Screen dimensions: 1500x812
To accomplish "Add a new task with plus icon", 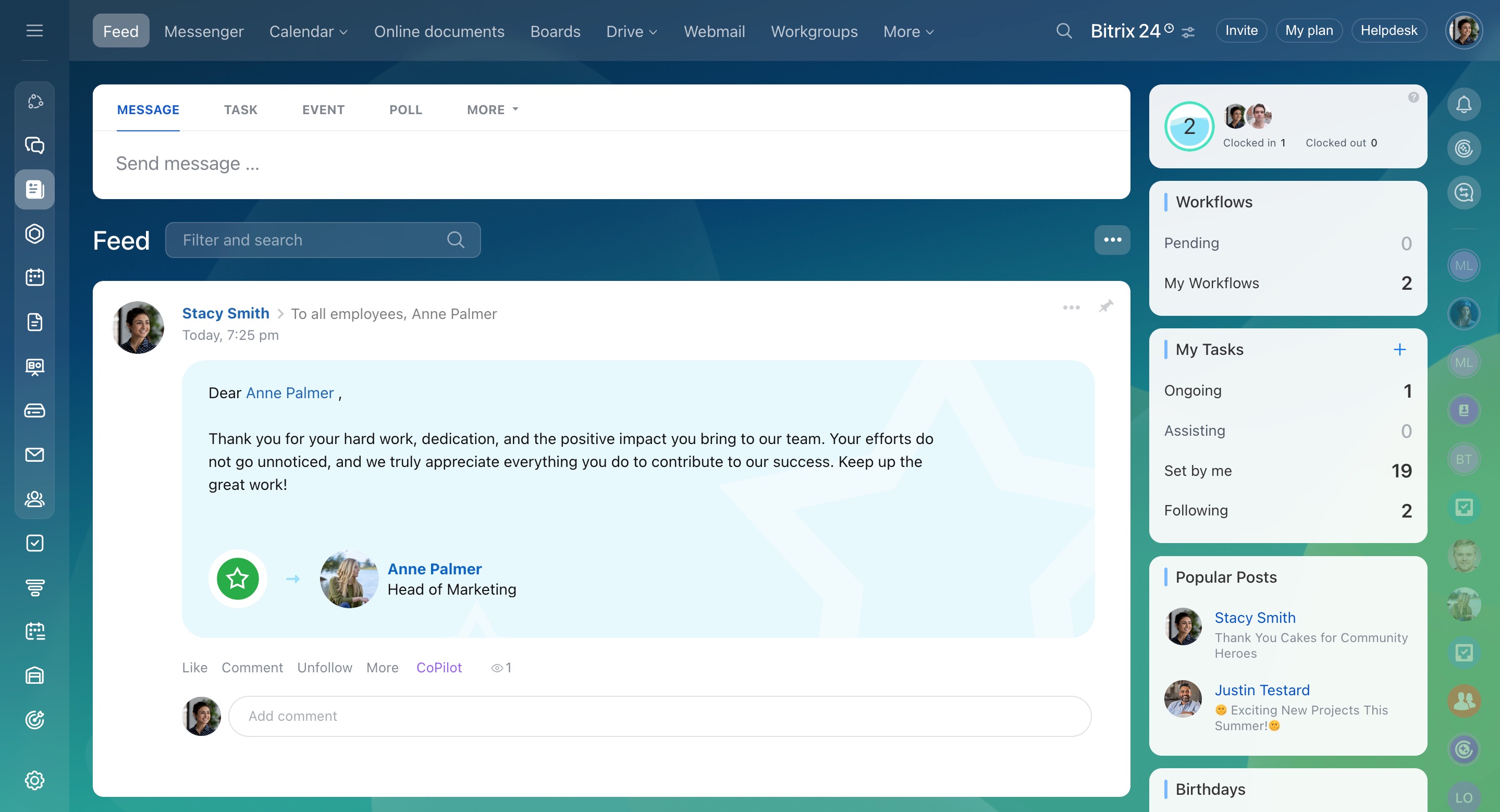I will [x=1400, y=349].
